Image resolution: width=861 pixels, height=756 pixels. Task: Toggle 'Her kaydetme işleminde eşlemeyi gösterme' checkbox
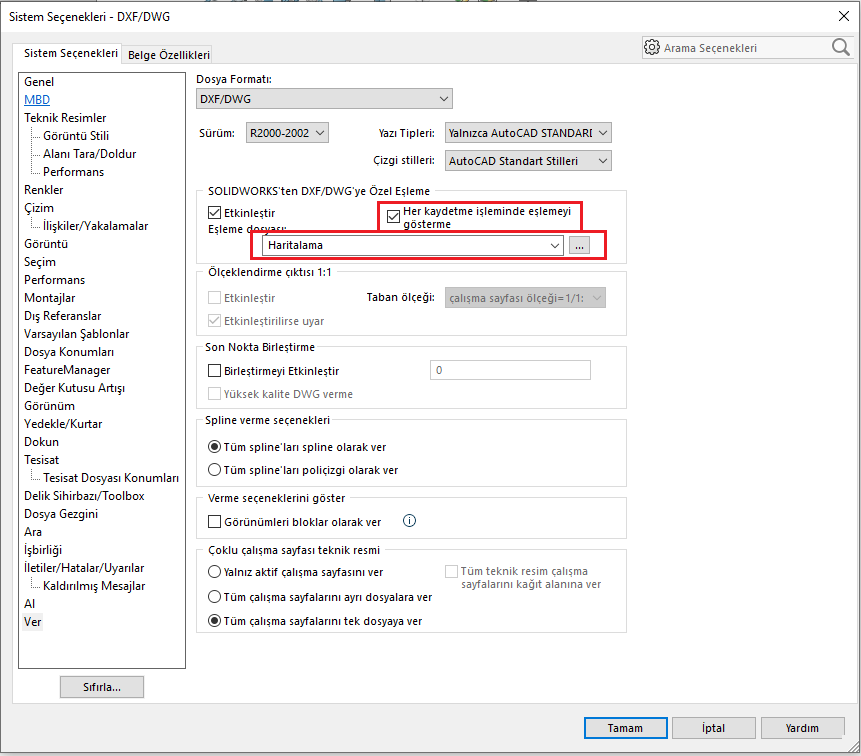pyautogui.click(x=393, y=213)
